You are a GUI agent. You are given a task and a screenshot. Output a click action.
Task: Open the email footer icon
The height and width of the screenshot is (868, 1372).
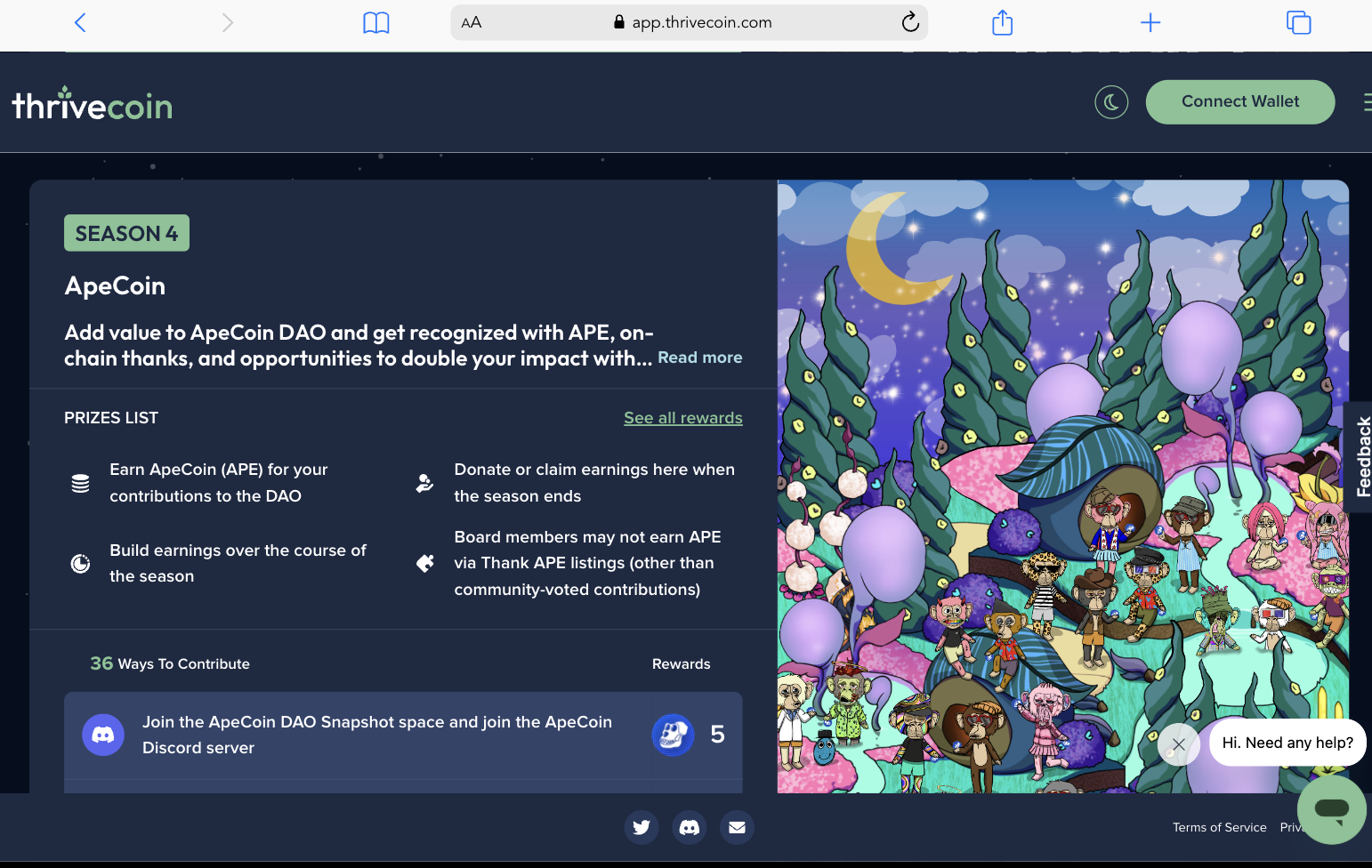pos(737,827)
